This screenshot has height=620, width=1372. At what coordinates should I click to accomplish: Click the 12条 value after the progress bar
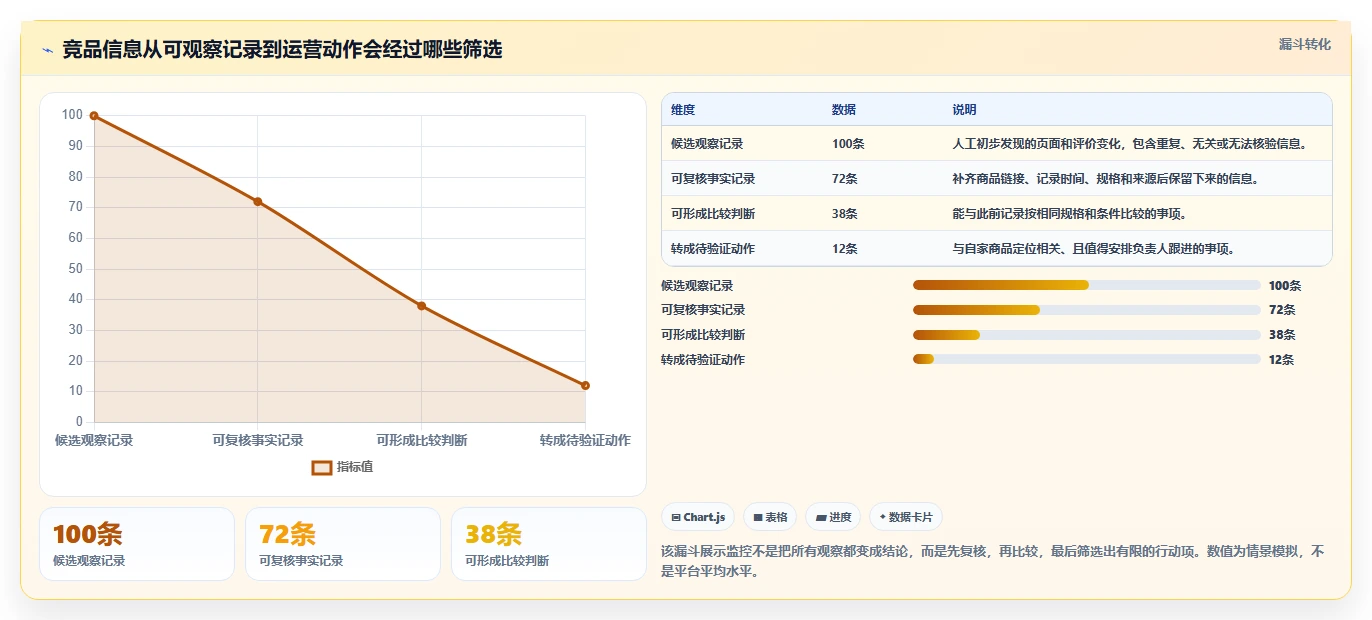point(1281,360)
